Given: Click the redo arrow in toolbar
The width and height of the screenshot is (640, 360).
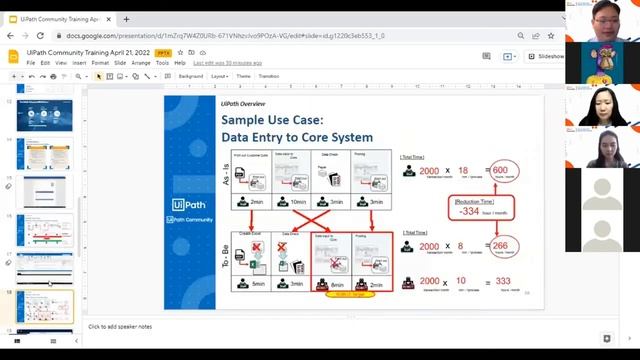Looking at the screenshot, I should 42,76.
